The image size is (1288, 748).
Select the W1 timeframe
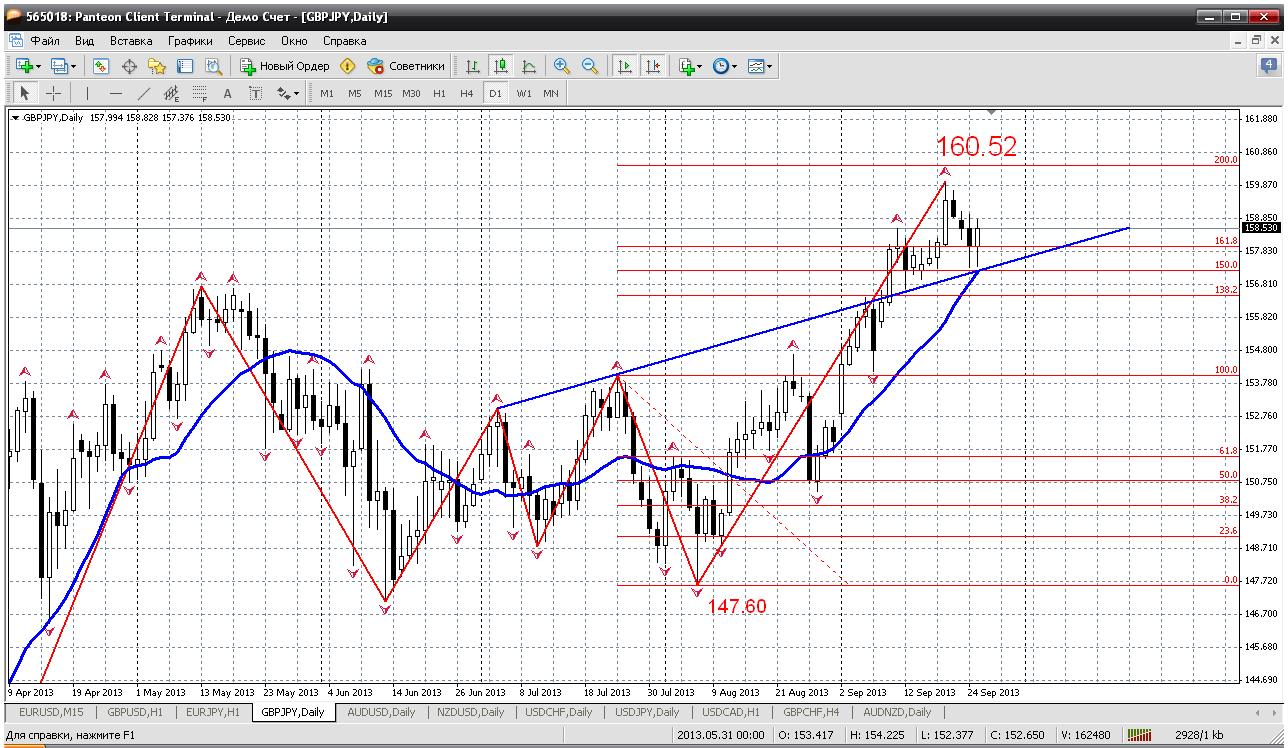coord(524,93)
